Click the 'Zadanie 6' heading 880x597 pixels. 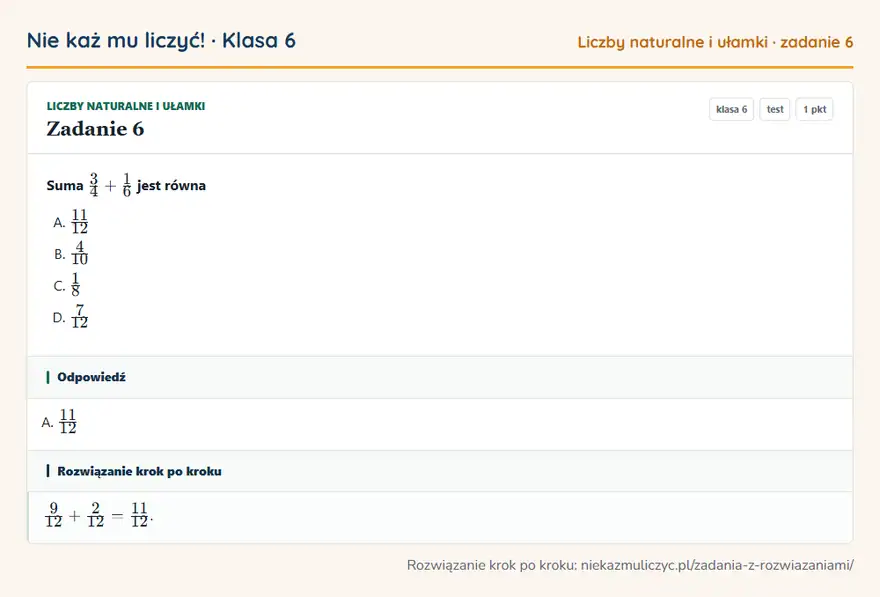pos(95,129)
